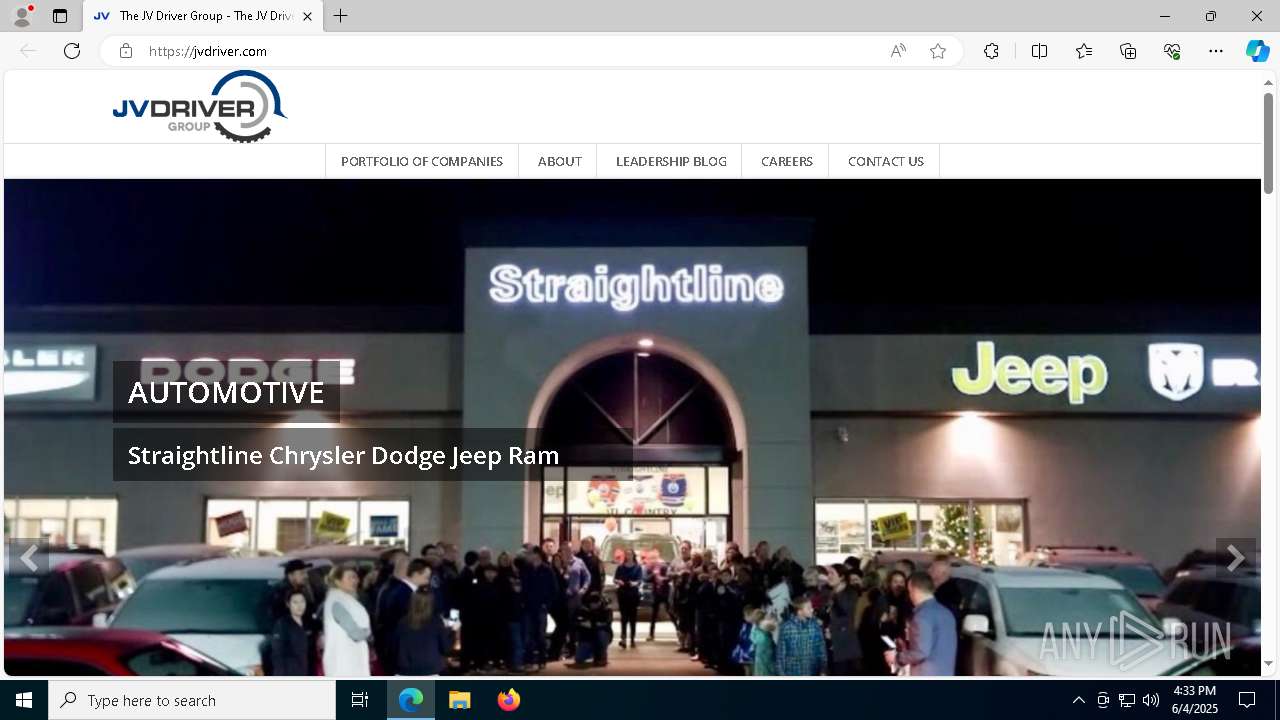This screenshot has height=720, width=1280.
Task: Open the Extensions puzzle icon
Action: click(x=991, y=51)
